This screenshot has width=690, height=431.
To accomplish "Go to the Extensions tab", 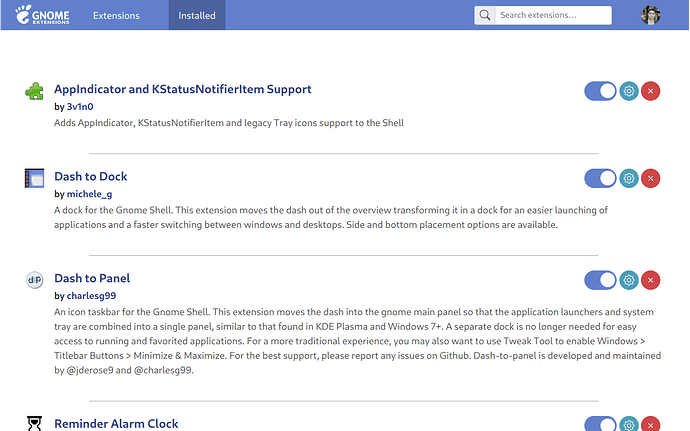I will pyautogui.click(x=116, y=16).
